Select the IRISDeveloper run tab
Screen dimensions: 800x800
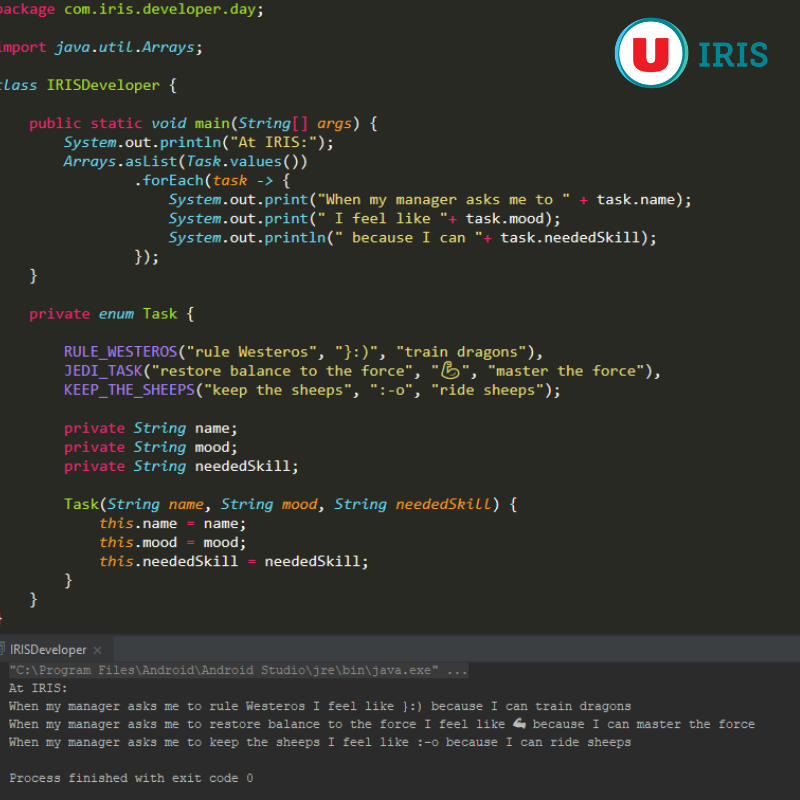coord(48,649)
